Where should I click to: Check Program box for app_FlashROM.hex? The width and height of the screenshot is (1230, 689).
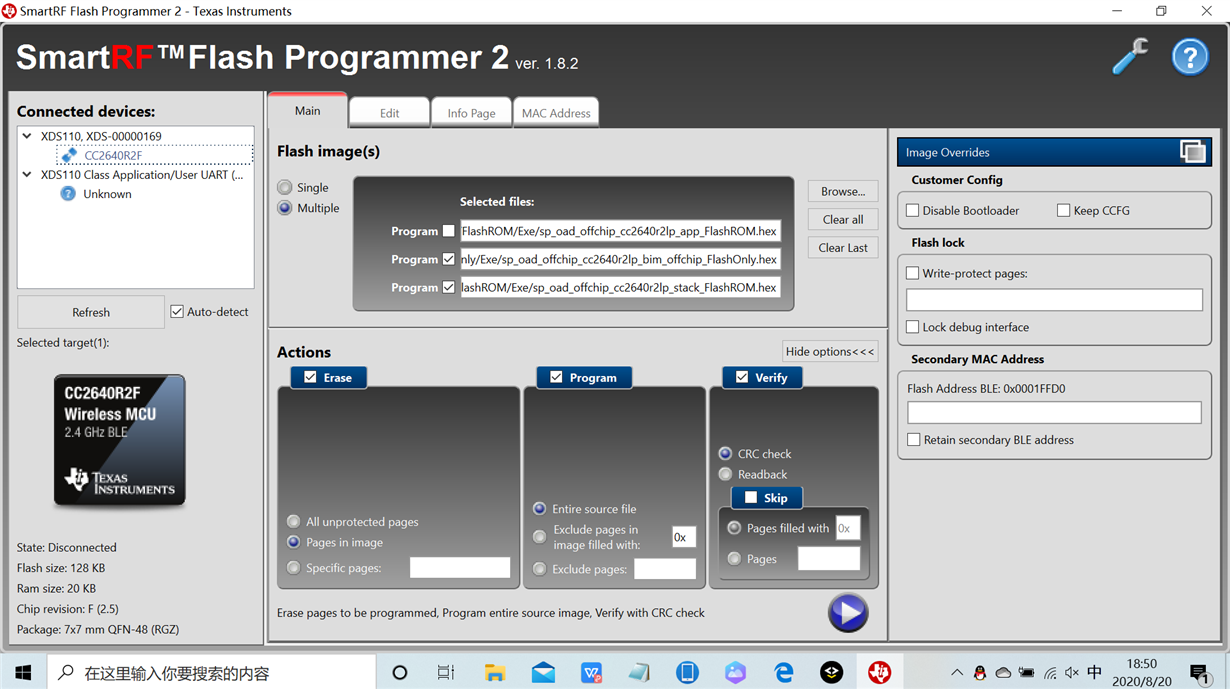[448, 231]
